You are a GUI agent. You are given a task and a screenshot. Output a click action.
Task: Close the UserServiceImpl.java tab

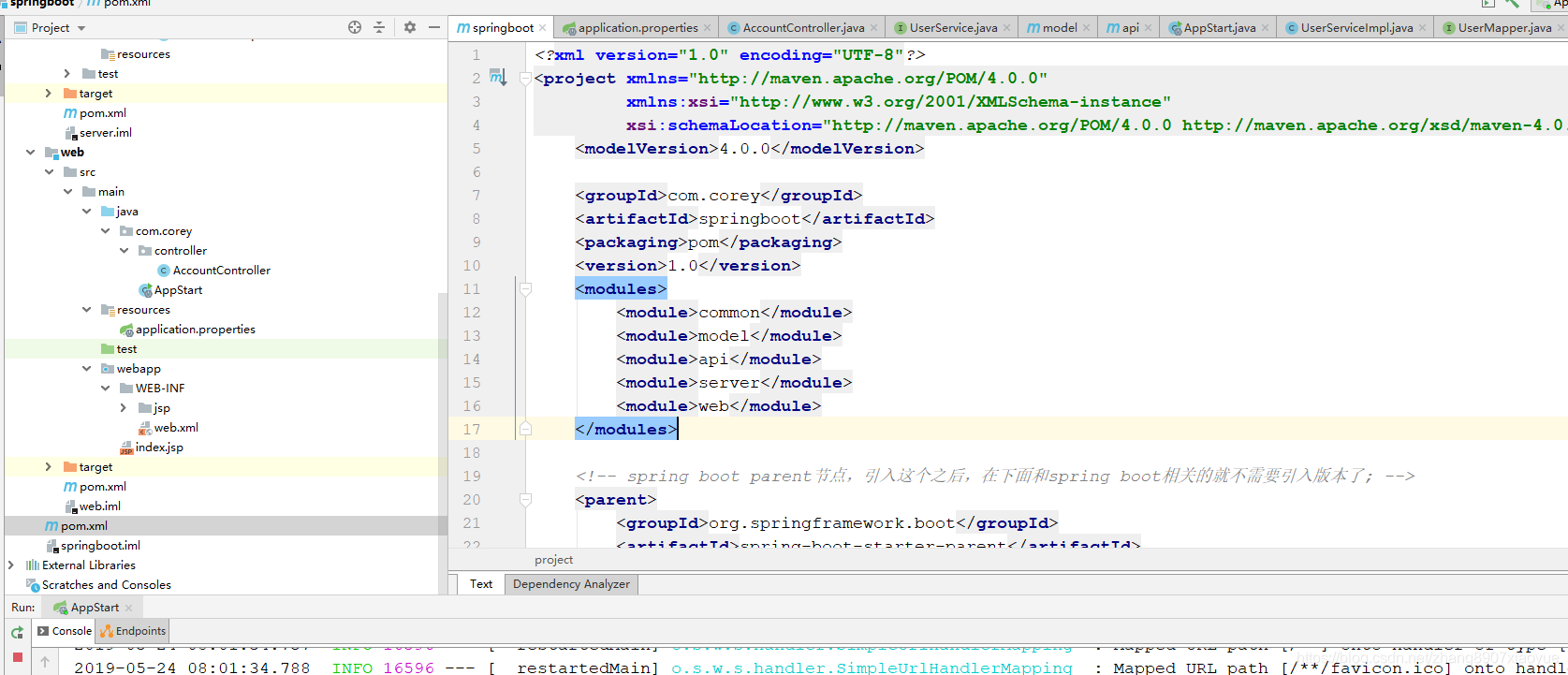[1422, 28]
